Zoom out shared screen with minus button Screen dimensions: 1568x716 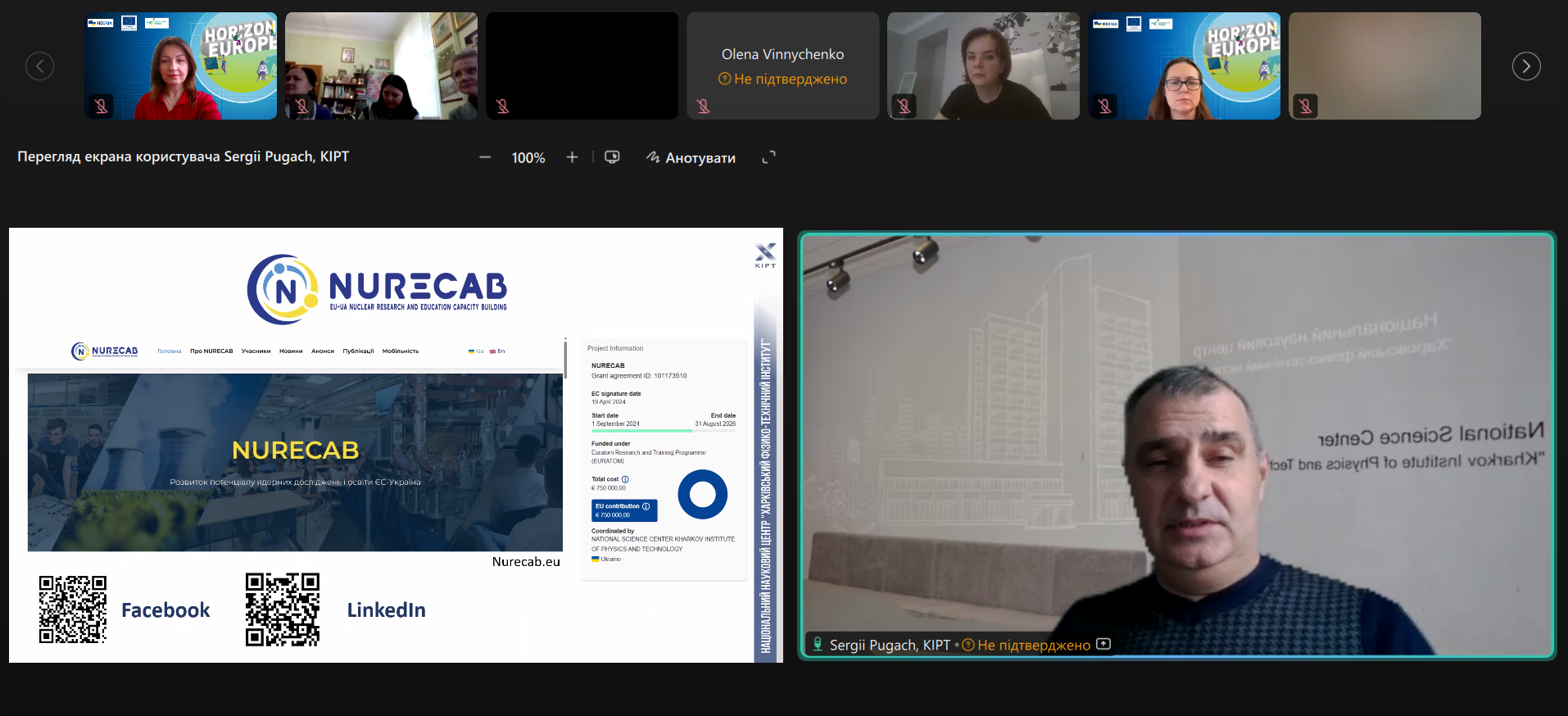point(485,157)
